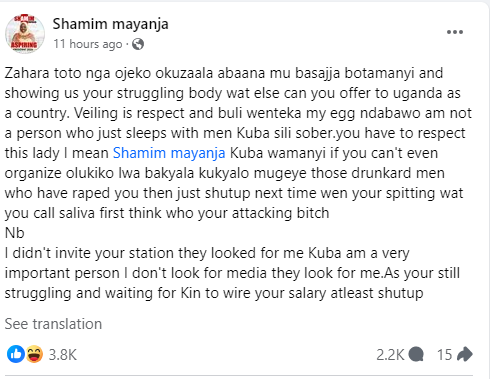View the 15 shares count
The height and width of the screenshot is (379, 490).
pyautogui.click(x=444, y=355)
